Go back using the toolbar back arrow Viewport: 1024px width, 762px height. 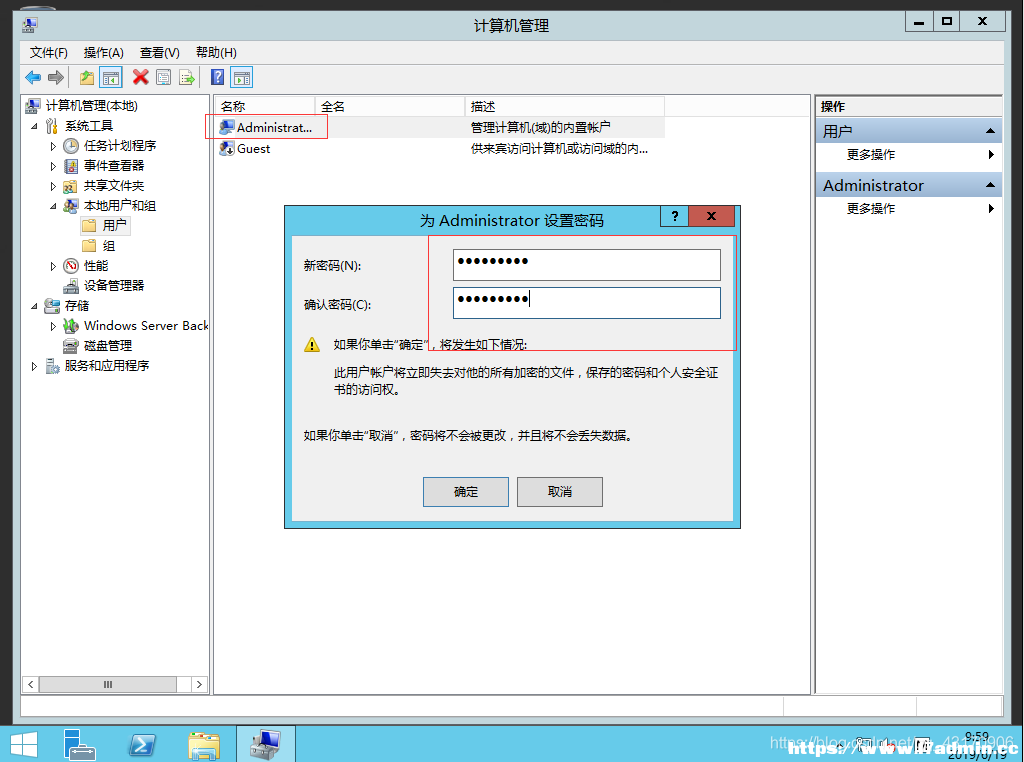(x=33, y=78)
